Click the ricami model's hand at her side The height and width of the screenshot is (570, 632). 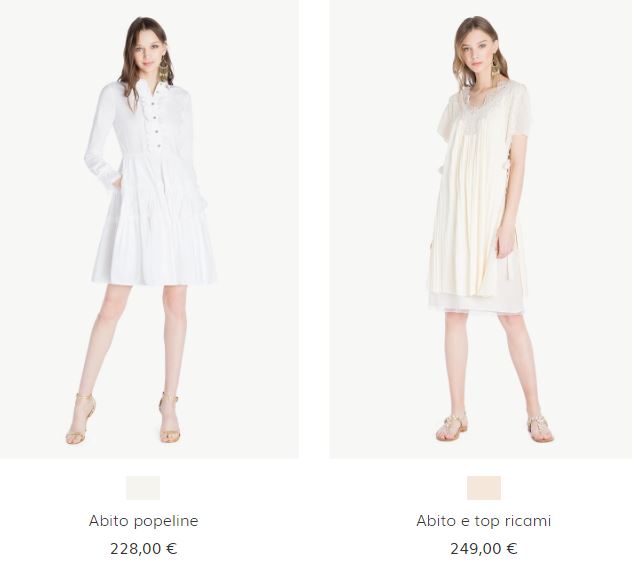[x=505, y=246]
